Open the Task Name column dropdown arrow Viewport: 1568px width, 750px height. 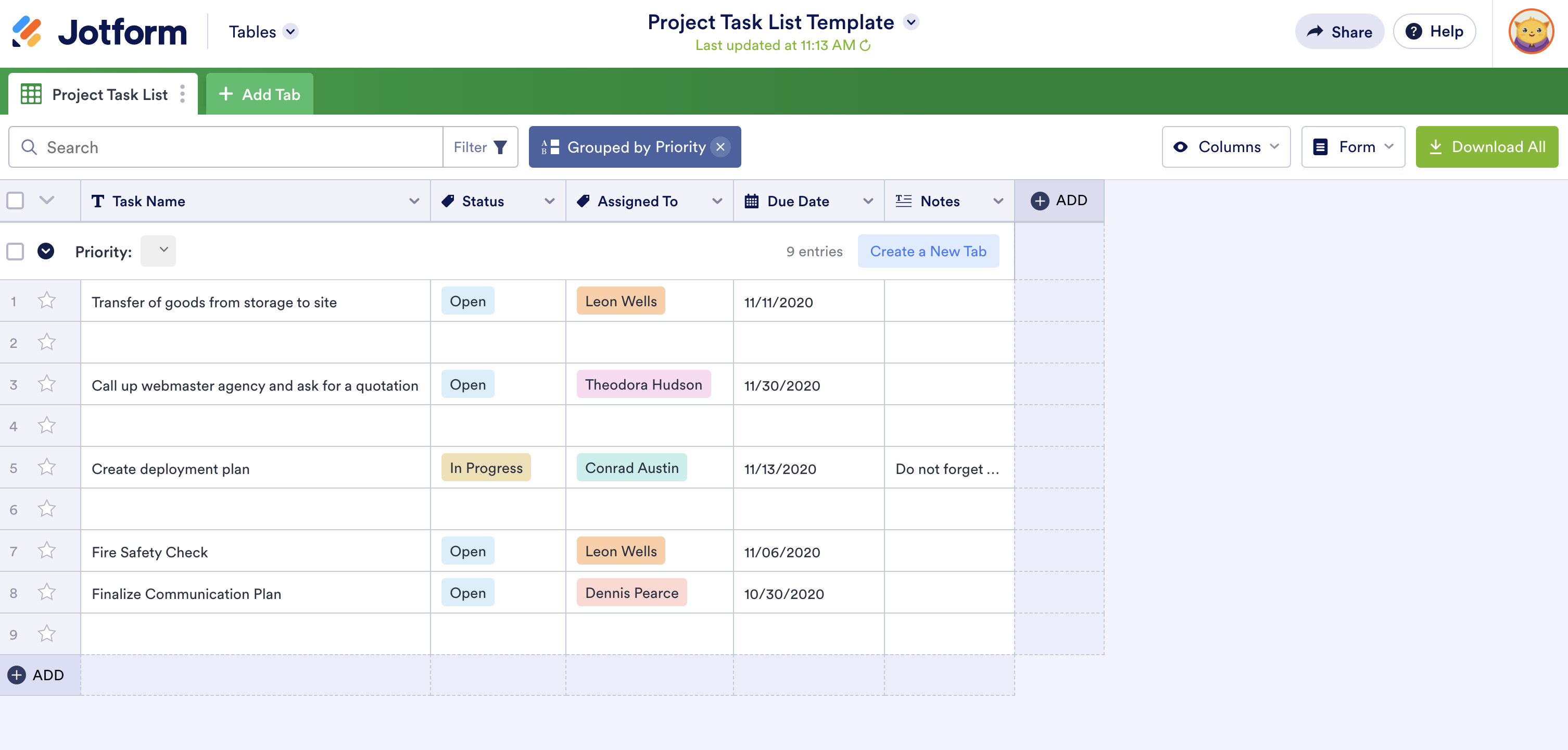414,201
